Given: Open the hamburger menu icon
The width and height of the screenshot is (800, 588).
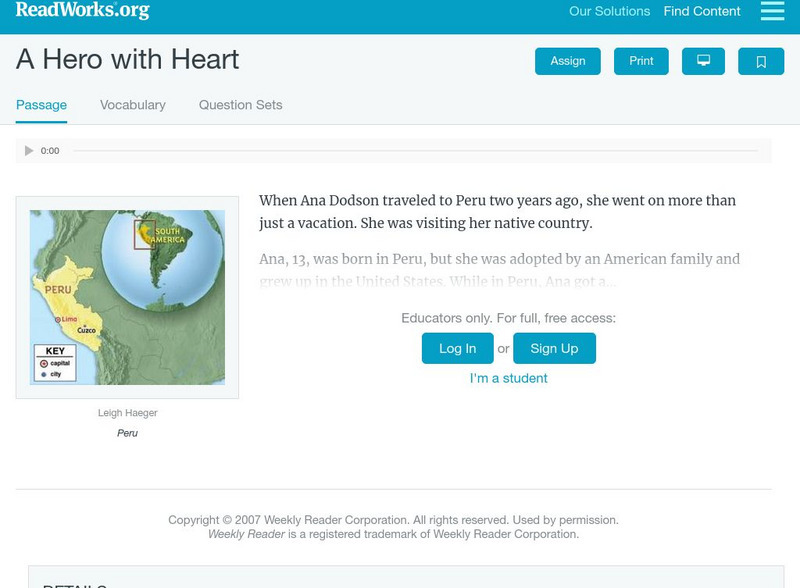Looking at the screenshot, I should [772, 11].
